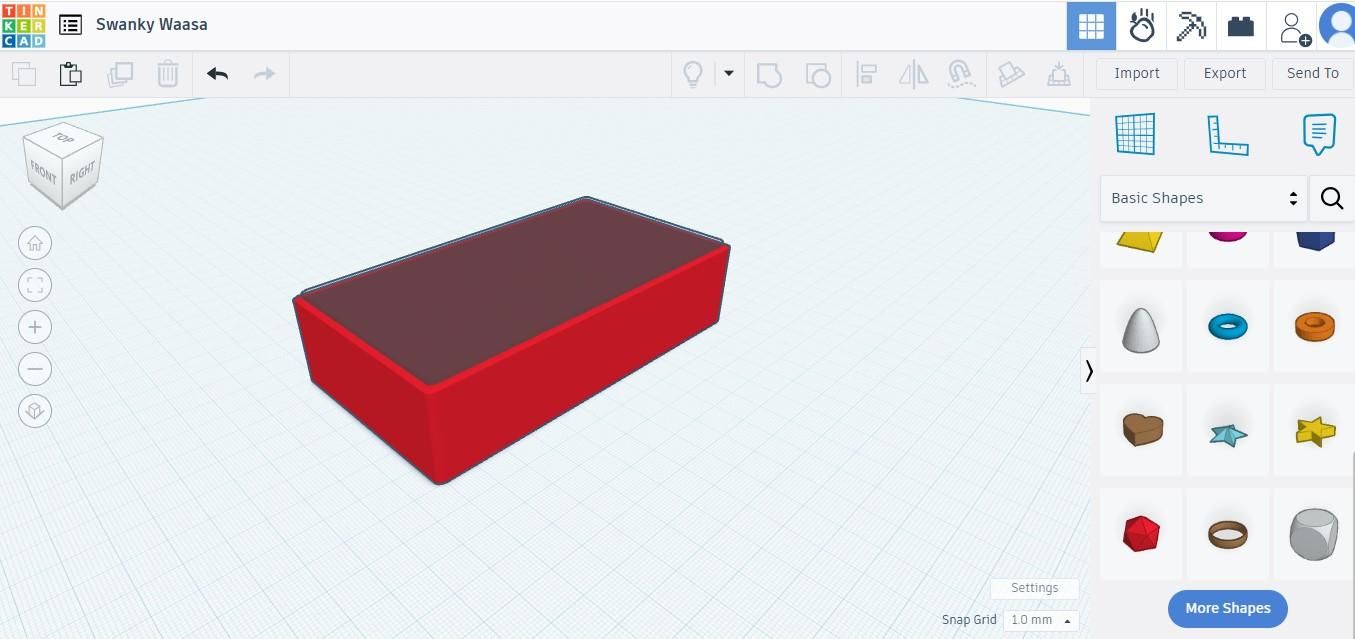Click the Align tool
Viewport: 1355px width, 639px height.
tap(867, 74)
